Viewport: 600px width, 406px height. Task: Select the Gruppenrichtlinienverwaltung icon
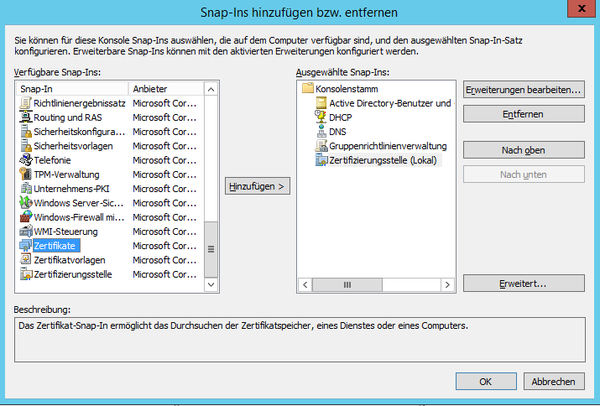click(321, 145)
